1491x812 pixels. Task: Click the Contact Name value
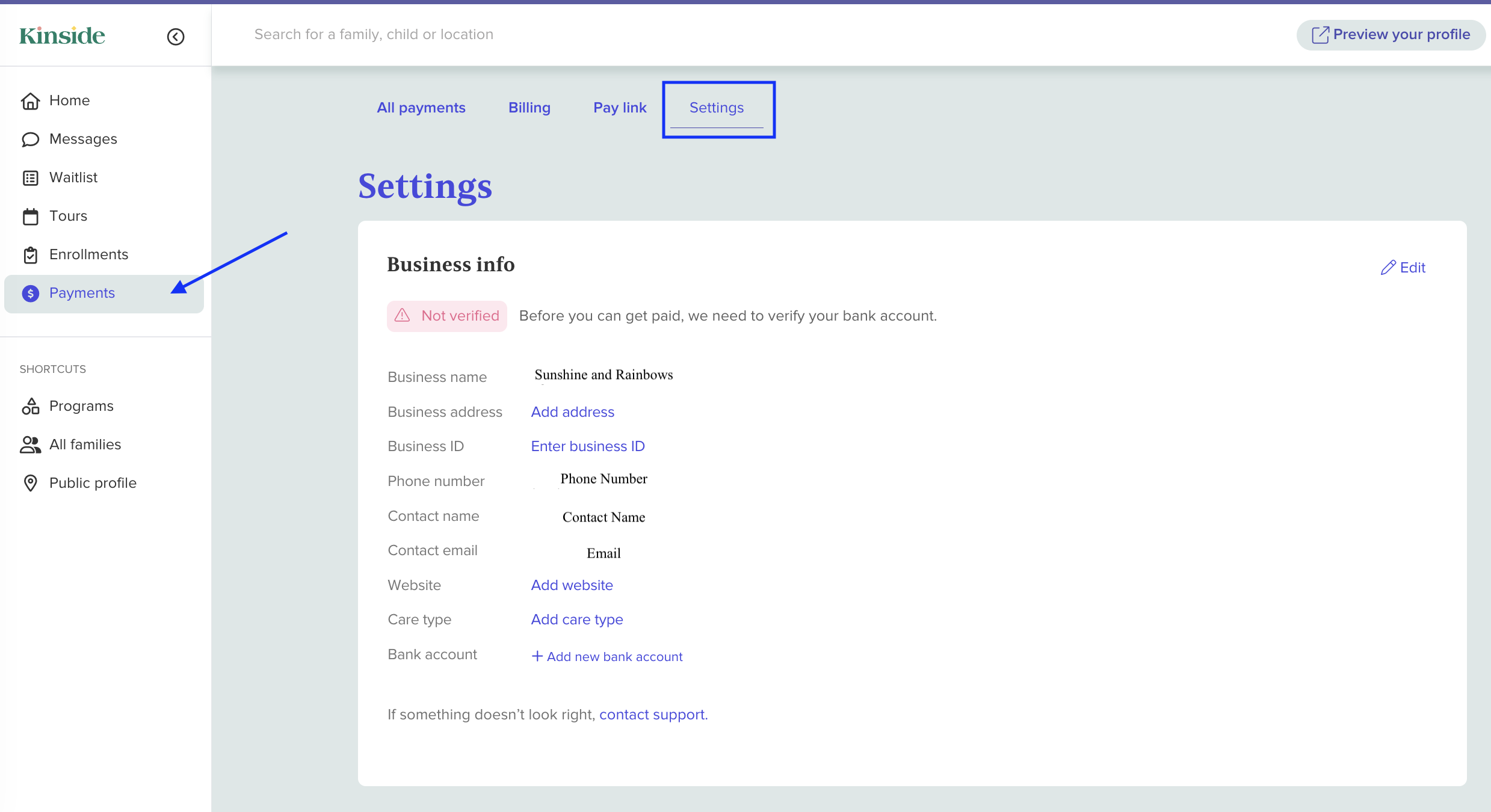[603, 517]
